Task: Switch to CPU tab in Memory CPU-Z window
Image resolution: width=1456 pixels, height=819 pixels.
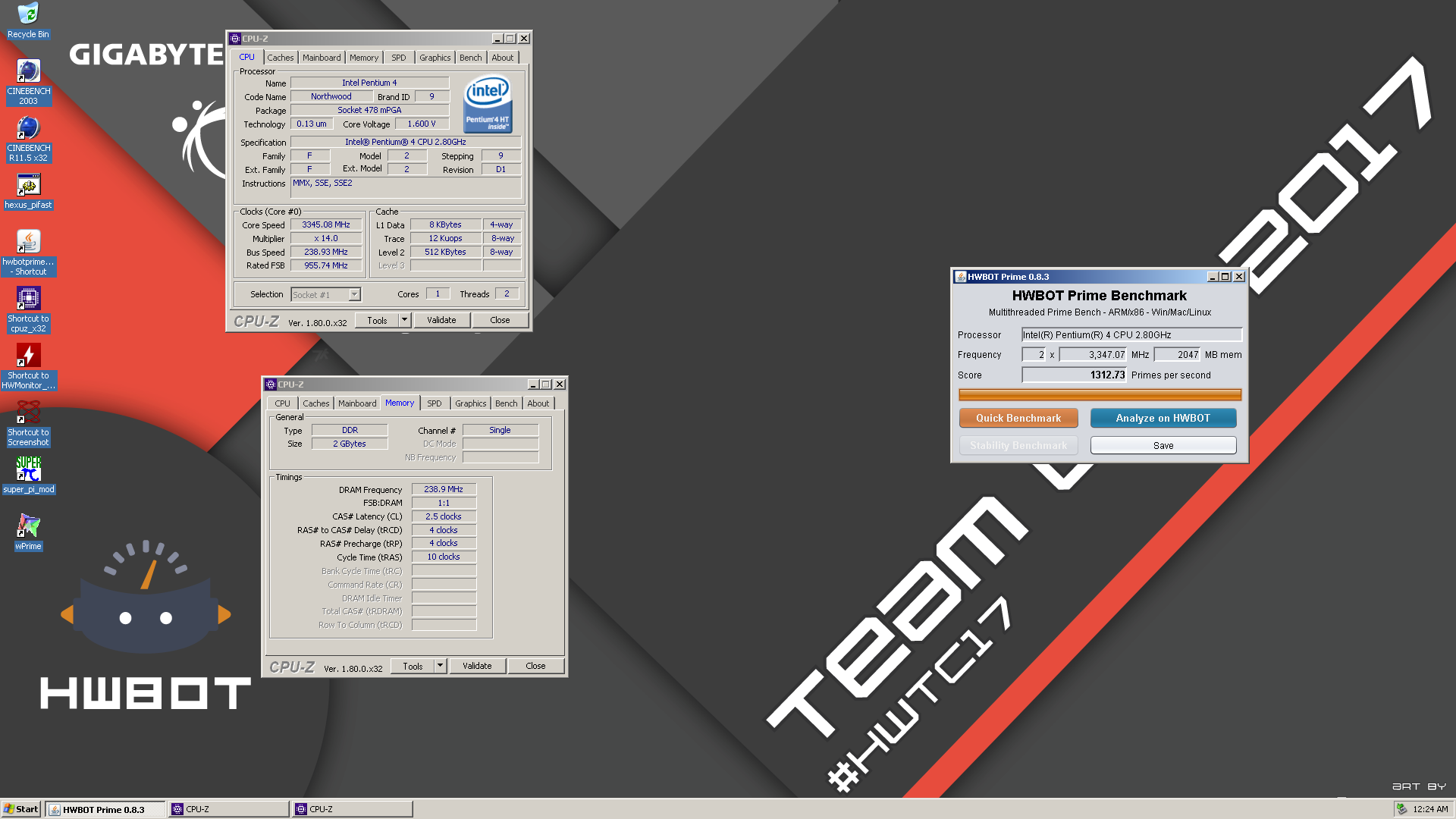Action: tap(283, 403)
